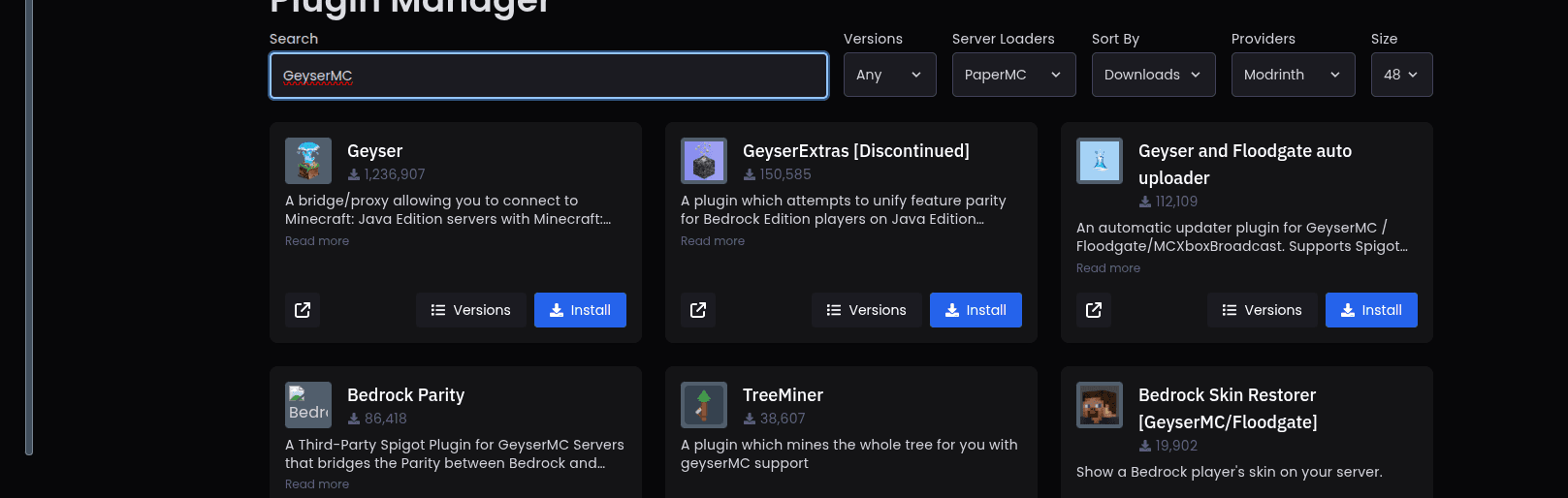Click the GeyserExtras plugin thumbnail
The image size is (1568, 498).
click(x=704, y=161)
